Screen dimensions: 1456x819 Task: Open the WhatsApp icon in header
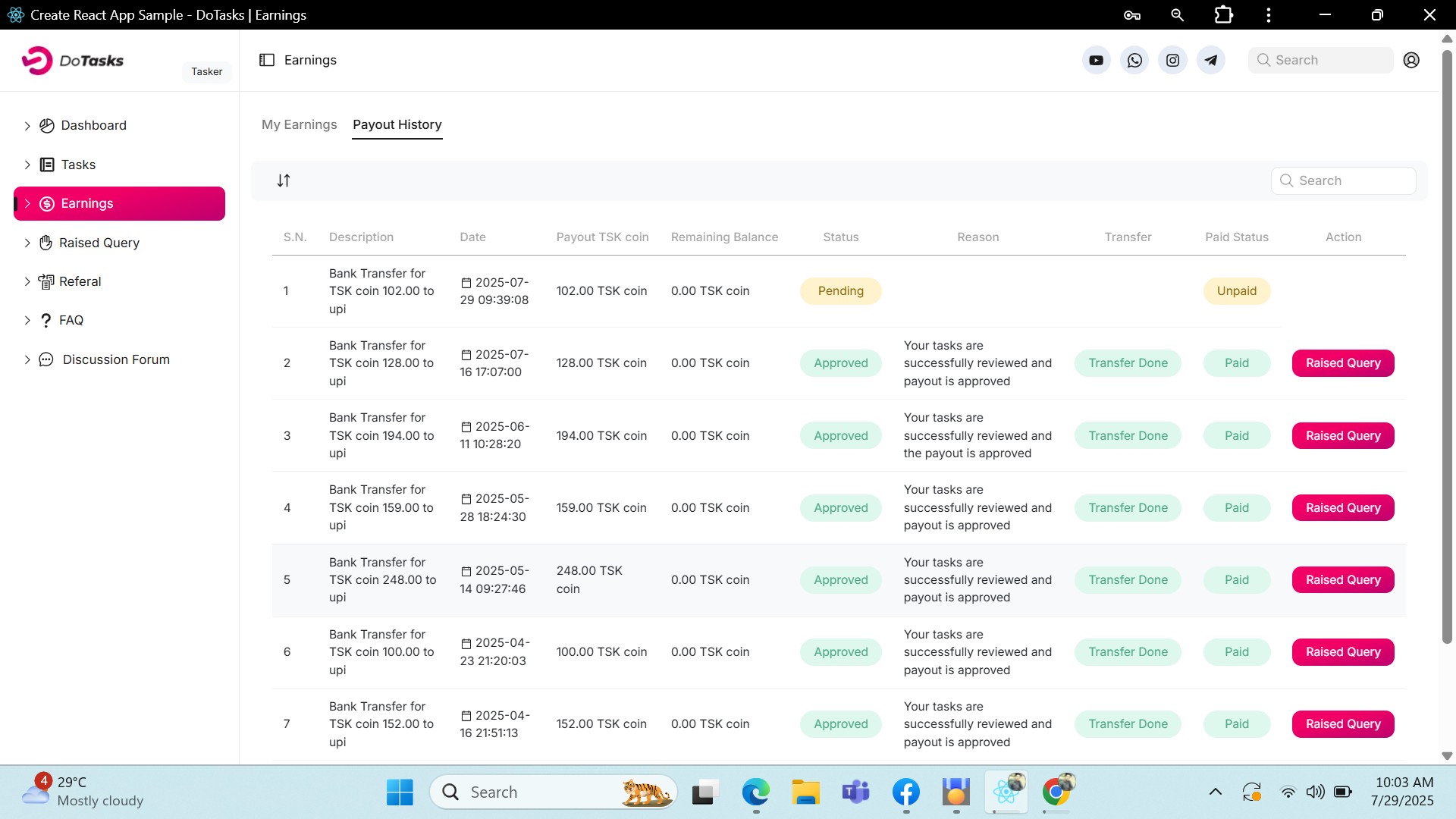point(1134,61)
